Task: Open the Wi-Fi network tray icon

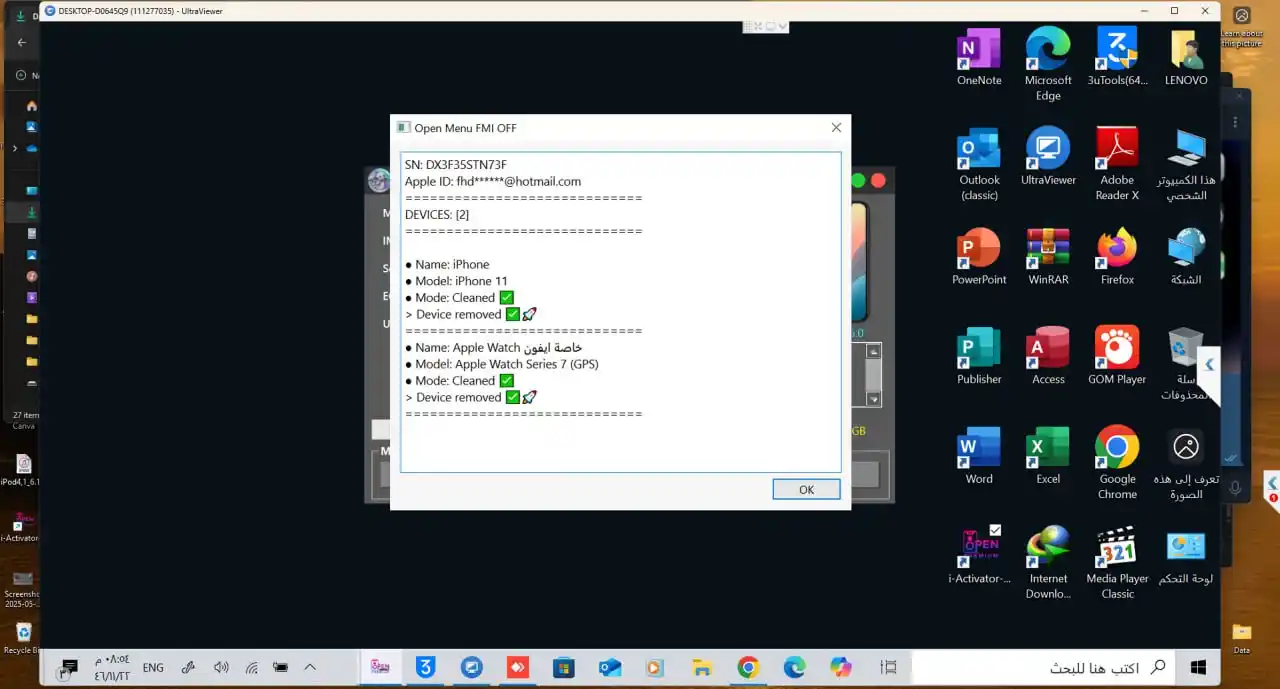Action: point(252,667)
